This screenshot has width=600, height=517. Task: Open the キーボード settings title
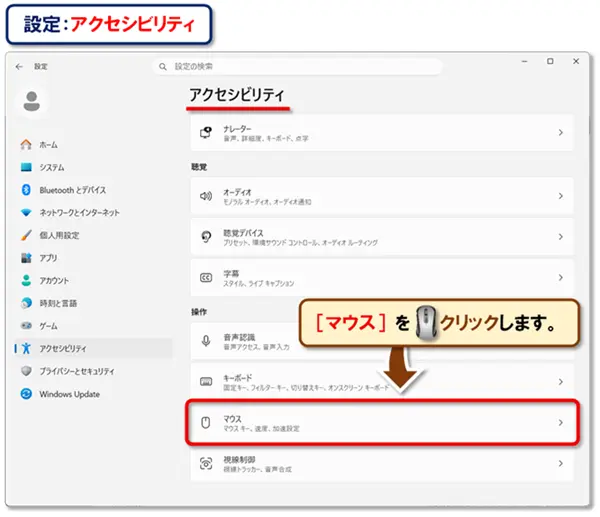tap(238, 378)
